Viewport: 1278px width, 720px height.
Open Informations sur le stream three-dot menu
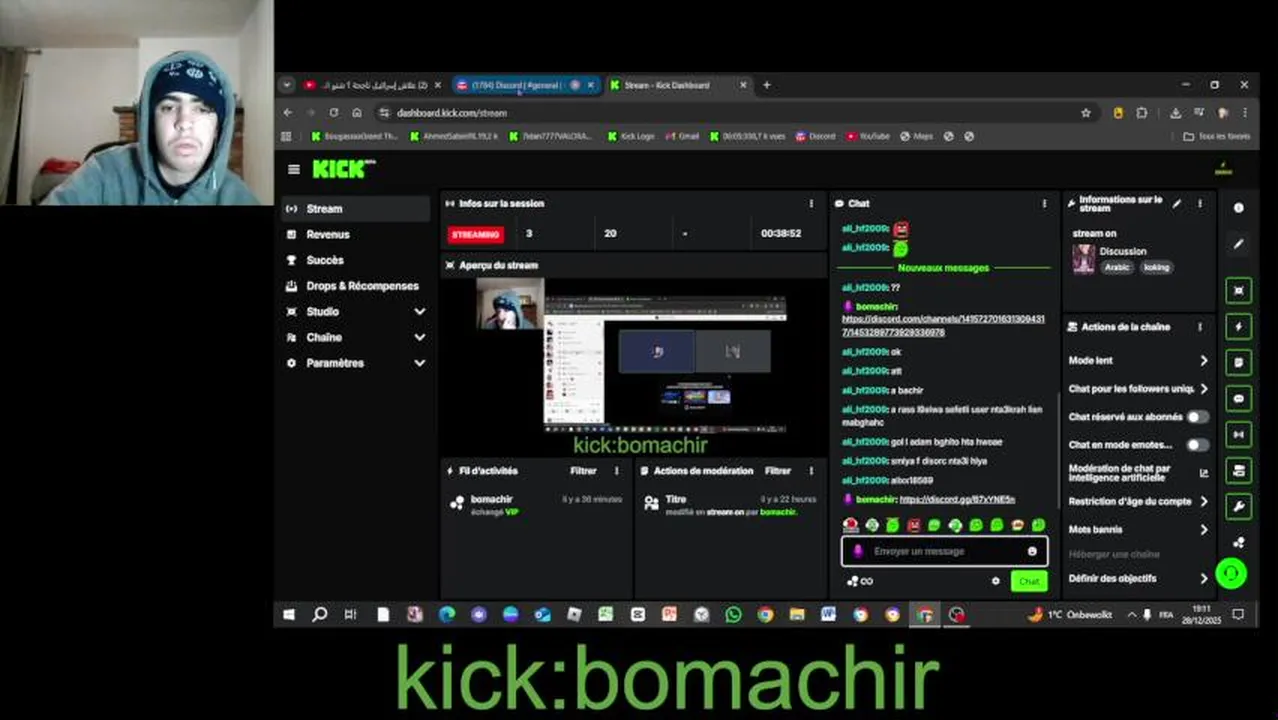tap(1200, 204)
